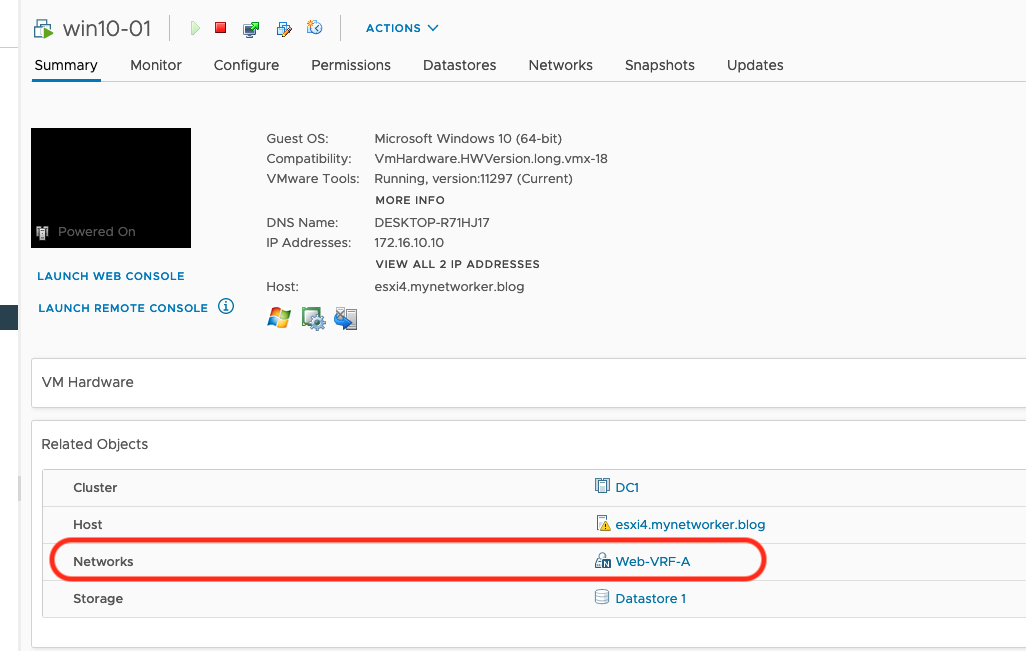The image size is (1026, 651).
Task: Click the Take Snapshot clock icon
Action: pos(314,28)
